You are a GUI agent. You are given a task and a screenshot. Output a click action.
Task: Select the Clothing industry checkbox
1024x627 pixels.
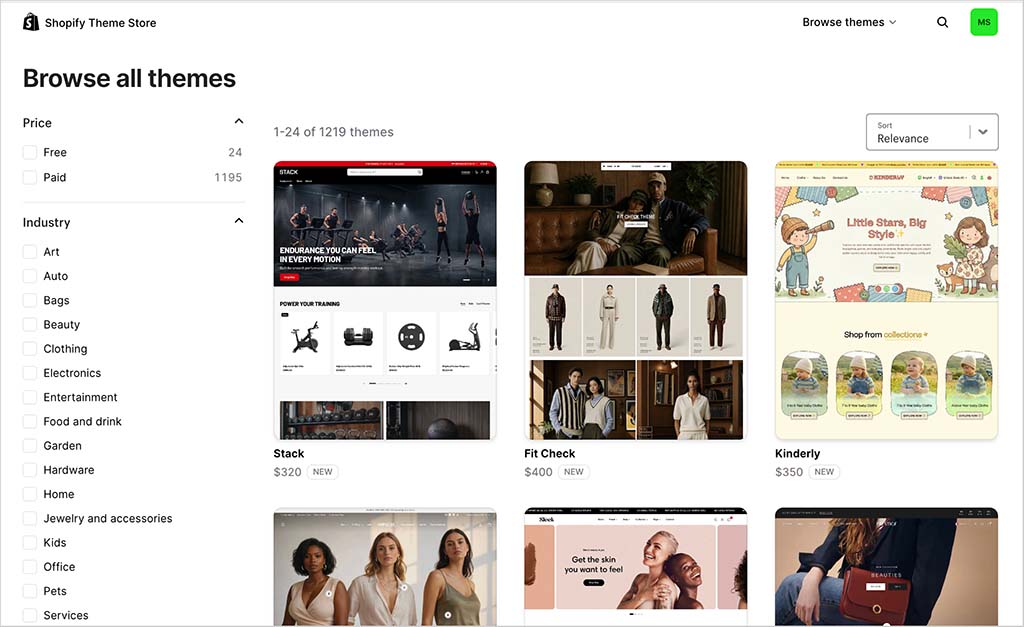point(30,348)
